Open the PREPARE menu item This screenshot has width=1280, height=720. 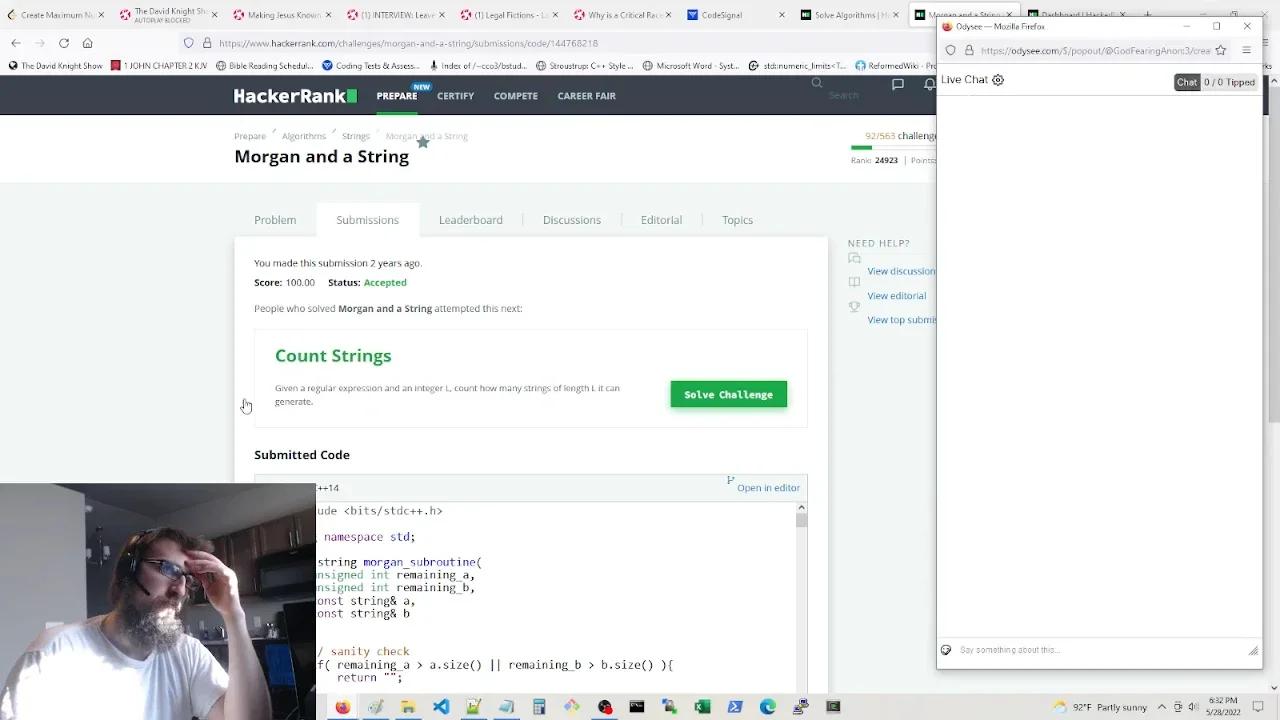397,96
